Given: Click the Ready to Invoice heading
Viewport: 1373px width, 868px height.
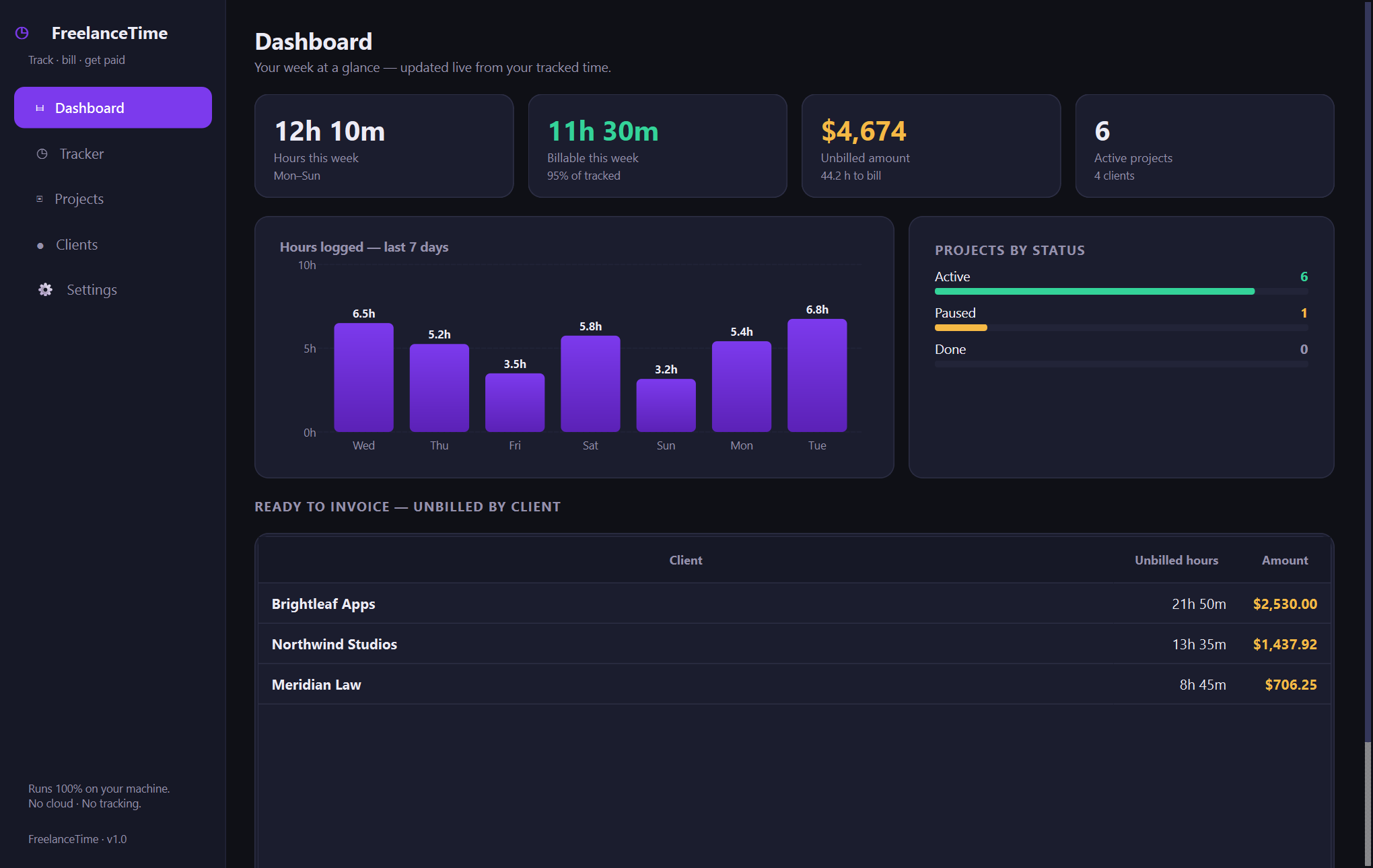Looking at the screenshot, I should (407, 507).
